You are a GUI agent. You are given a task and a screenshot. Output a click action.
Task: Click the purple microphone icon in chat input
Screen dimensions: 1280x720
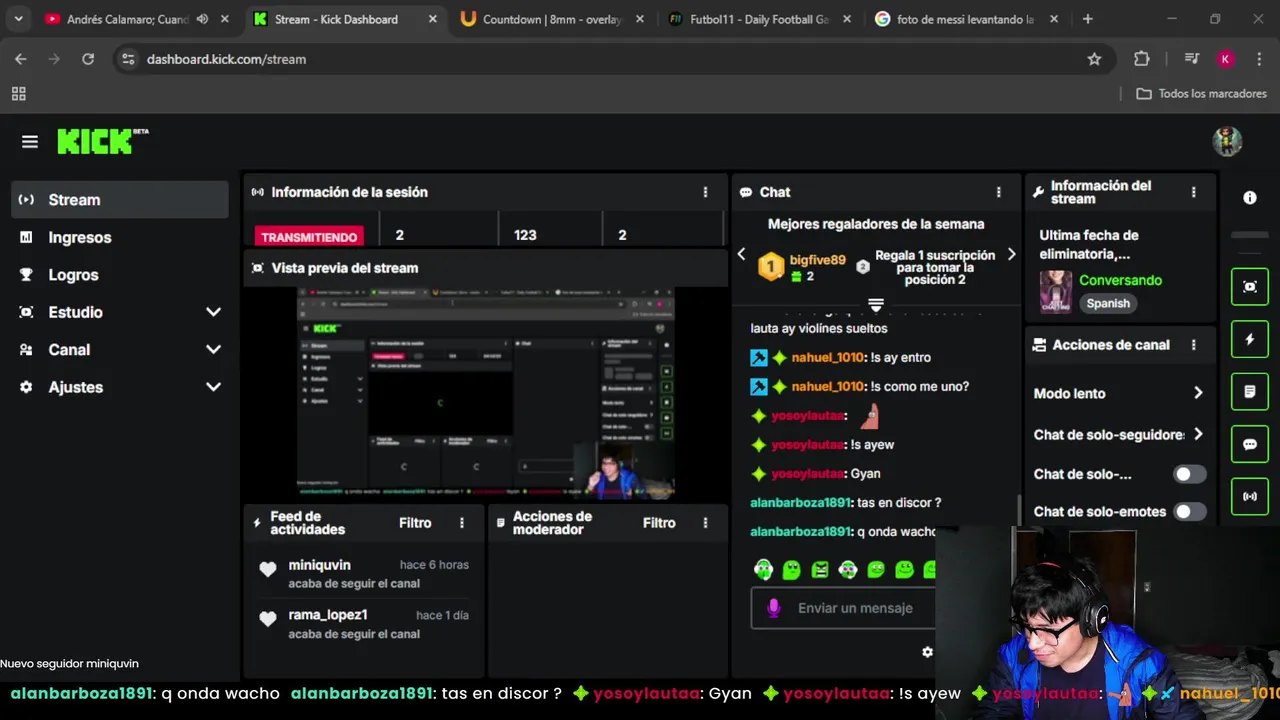(773, 608)
